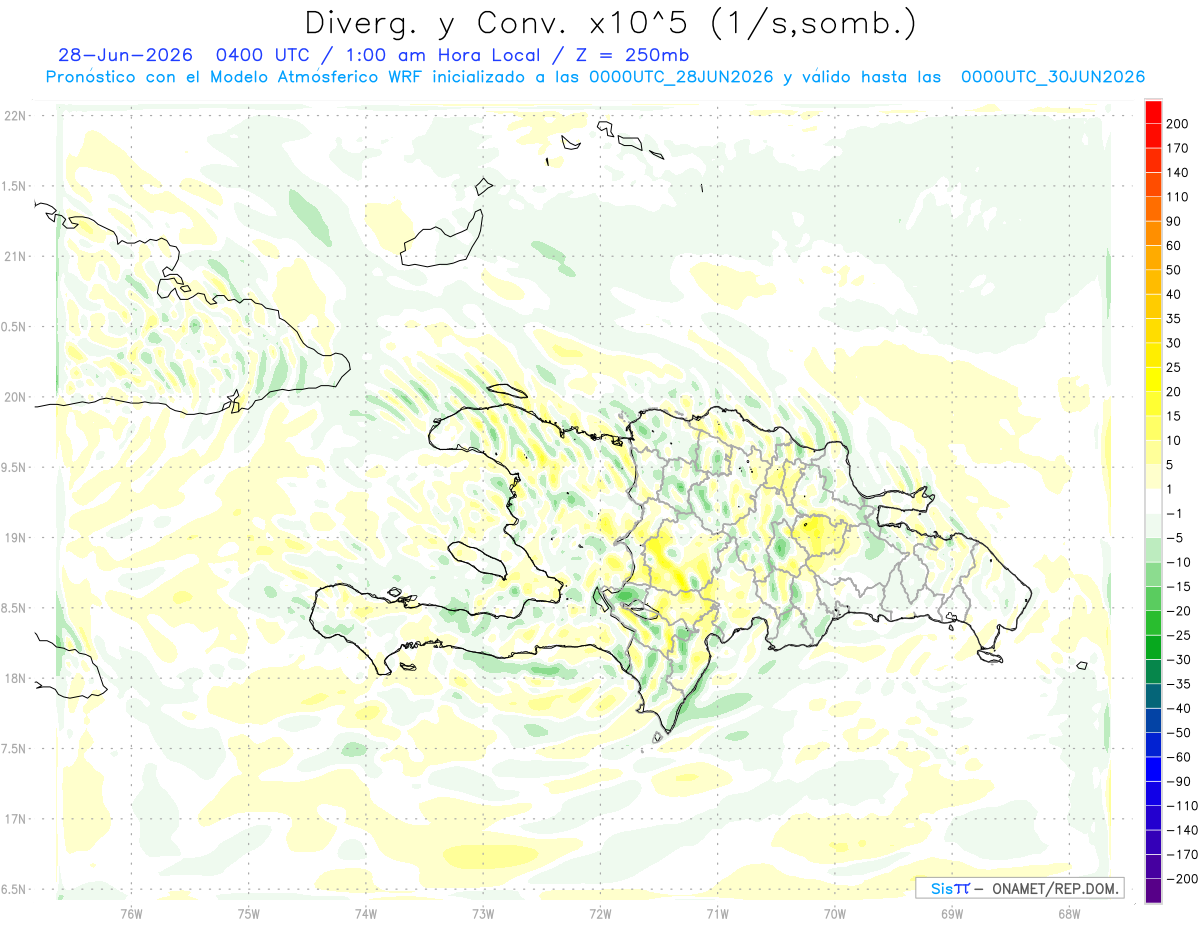Click the positive '40' value on the color legend

[x=1174, y=294]
